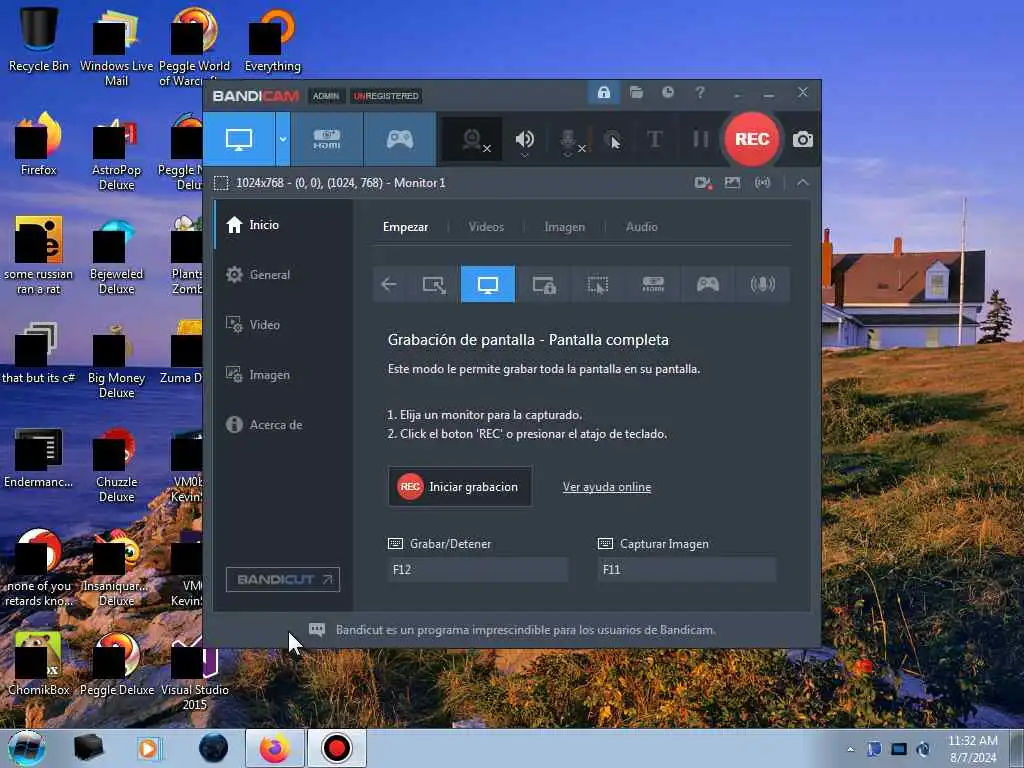Select Screen Recording mode in top toolbar
1024x768 pixels.
(239, 139)
